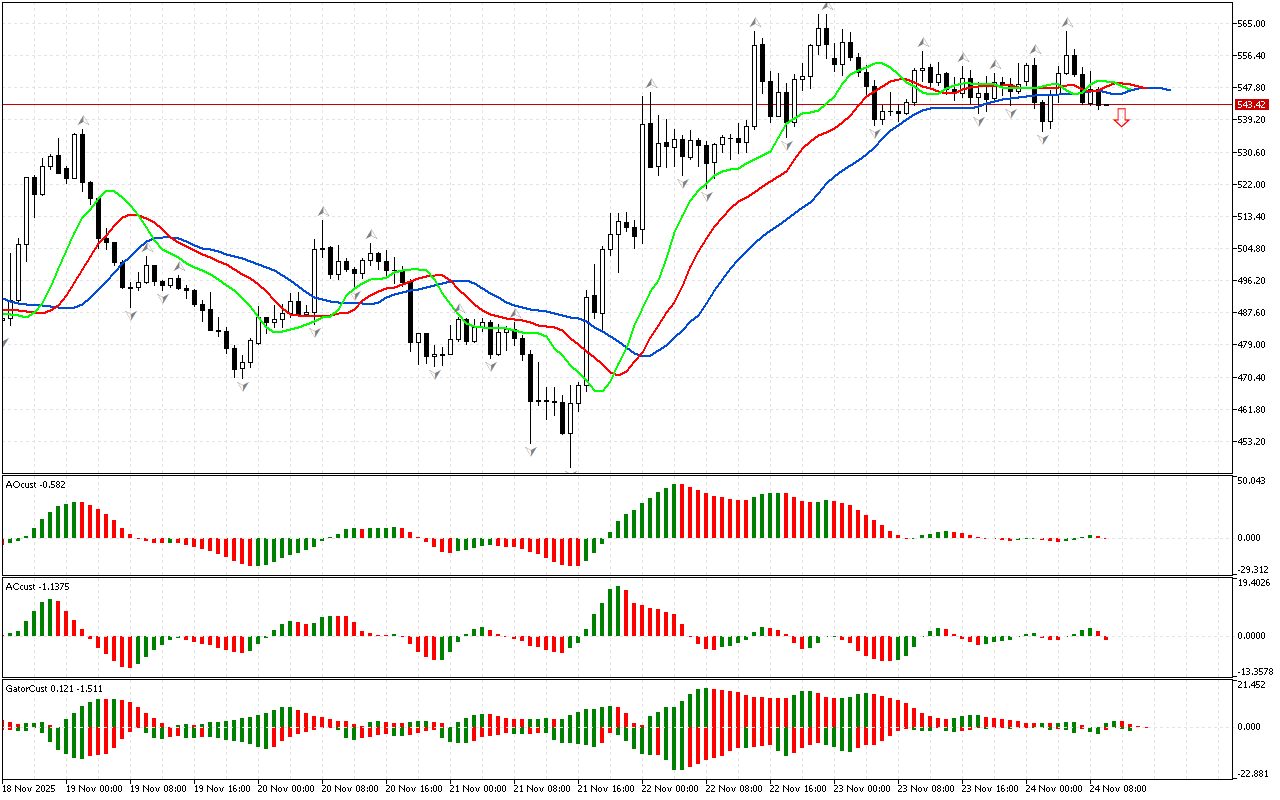Screen dimensions: 1280x800
Task: Click the up fractal above the 24 Nov 00:00 high
Action: [1068, 21]
